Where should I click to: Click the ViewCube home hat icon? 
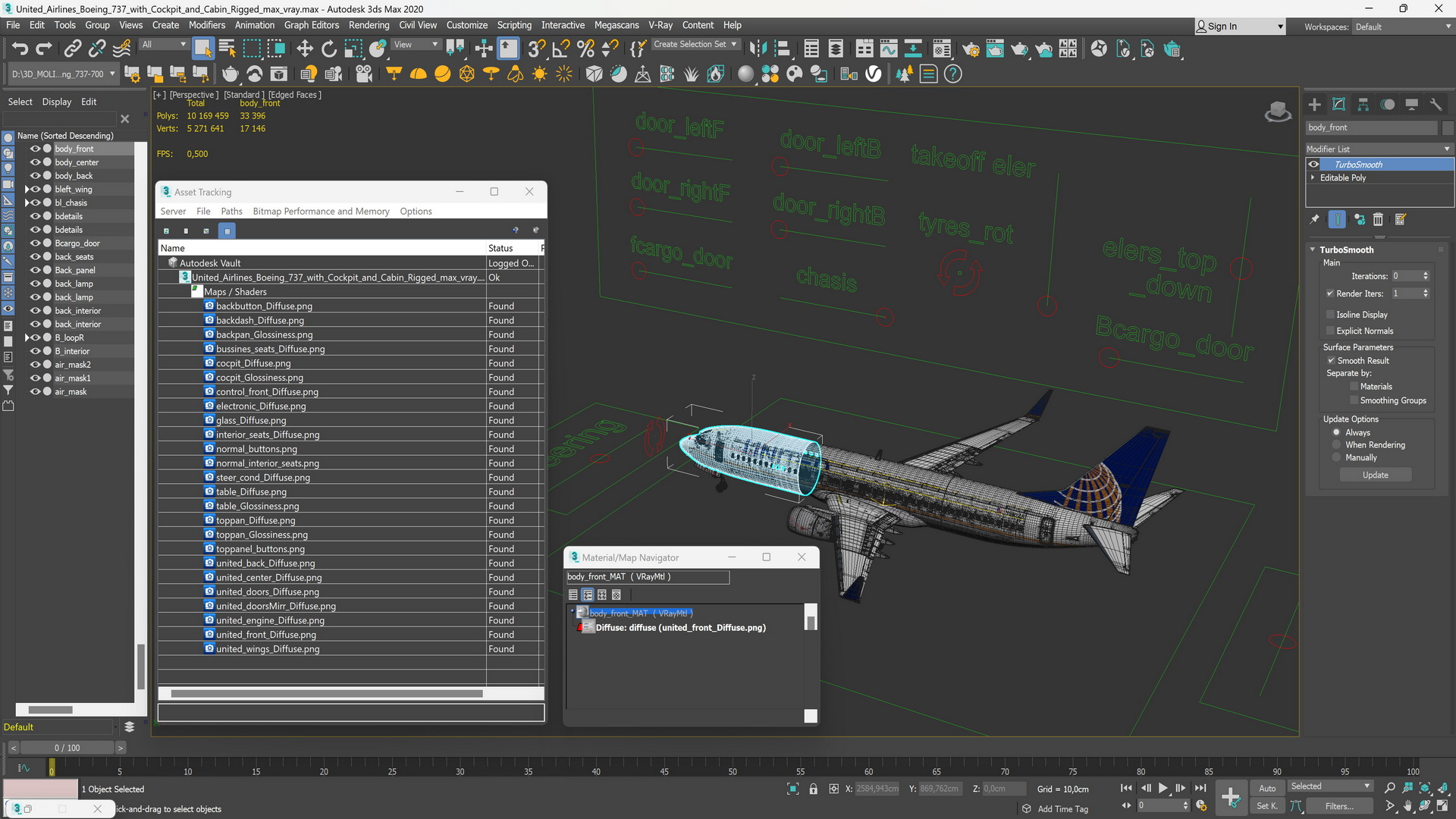(1278, 111)
